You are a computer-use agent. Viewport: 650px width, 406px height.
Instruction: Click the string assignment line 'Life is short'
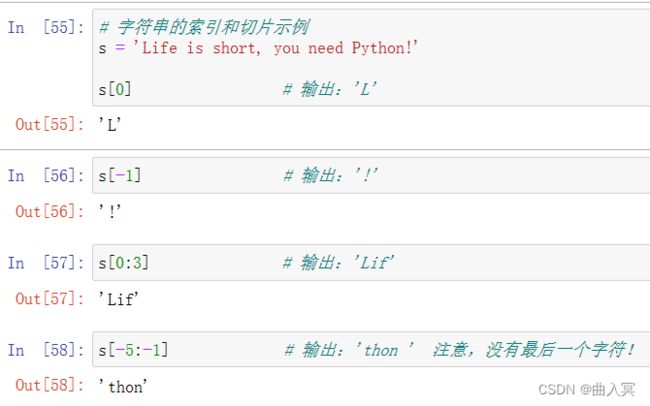click(x=258, y=48)
